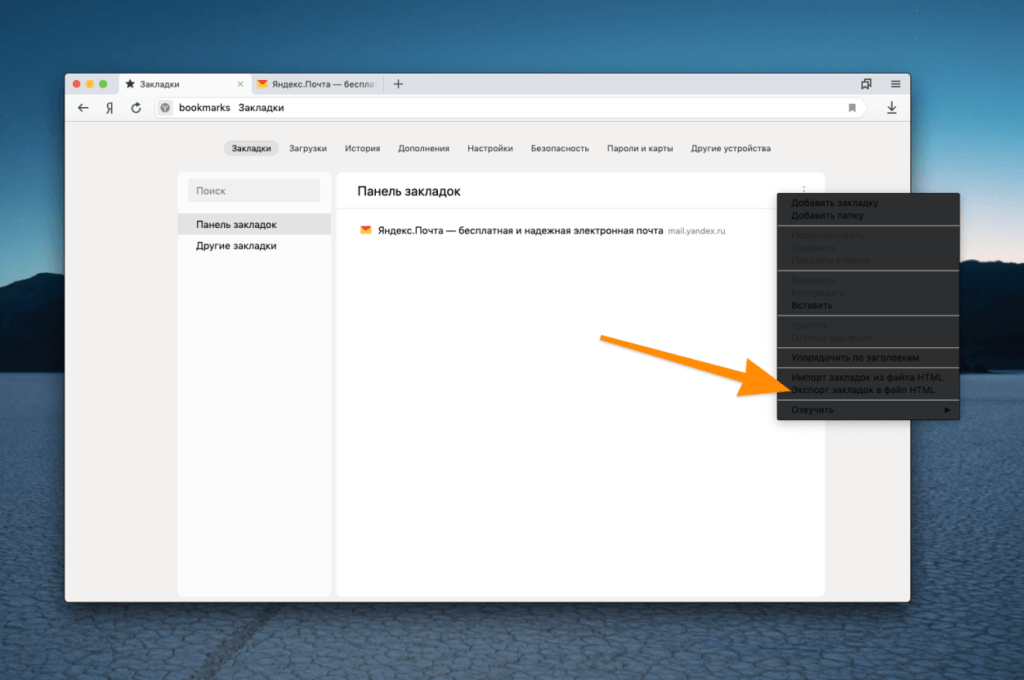Choose Импорт закладок из файла HTML
This screenshot has width=1024, height=680.
click(867, 378)
